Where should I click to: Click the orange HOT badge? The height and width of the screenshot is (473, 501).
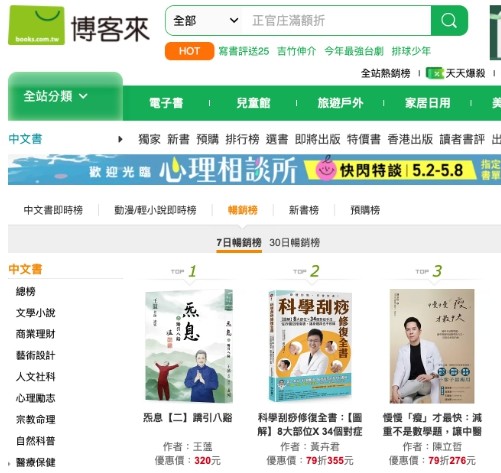tap(189, 51)
